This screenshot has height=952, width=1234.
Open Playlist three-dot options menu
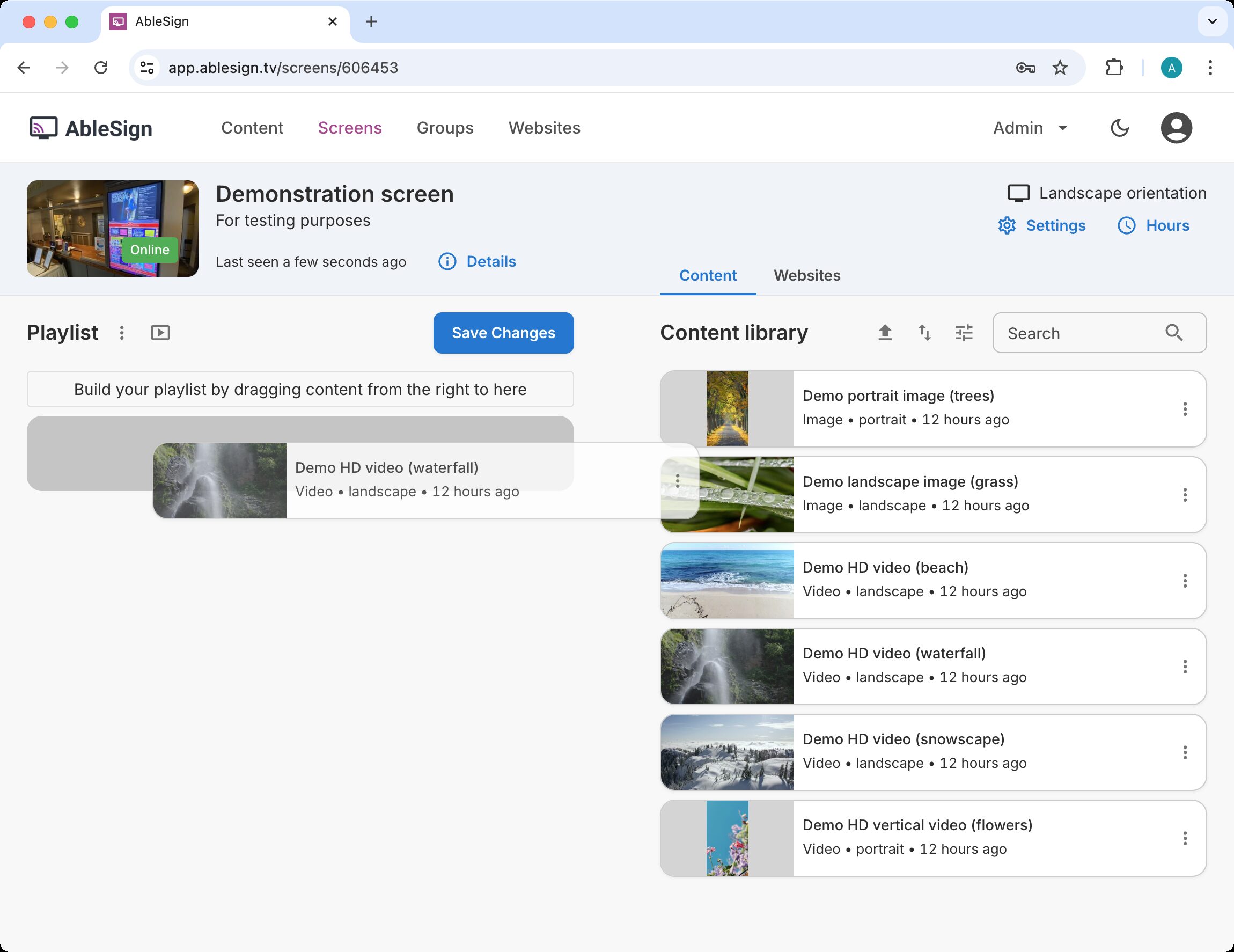(121, 333)
